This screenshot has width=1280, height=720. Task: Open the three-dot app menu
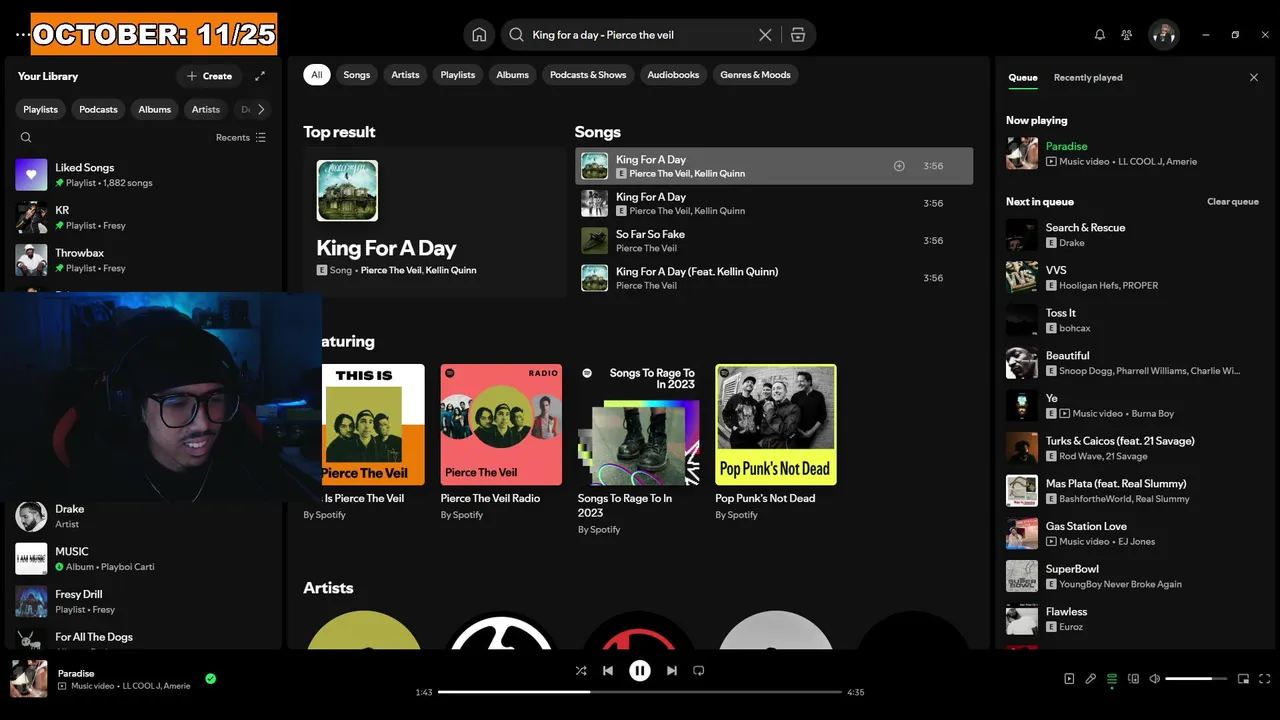click(22, 35)
